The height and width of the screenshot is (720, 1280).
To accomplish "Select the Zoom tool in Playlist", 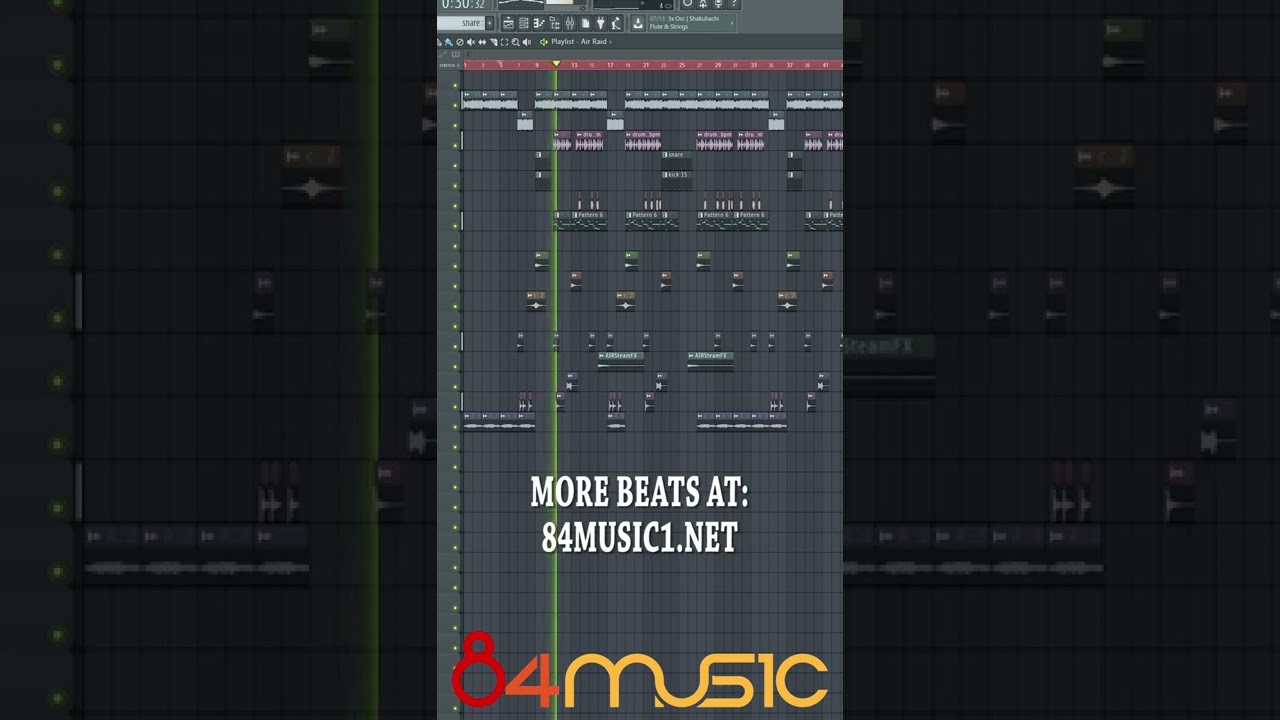I will point(515,42).
